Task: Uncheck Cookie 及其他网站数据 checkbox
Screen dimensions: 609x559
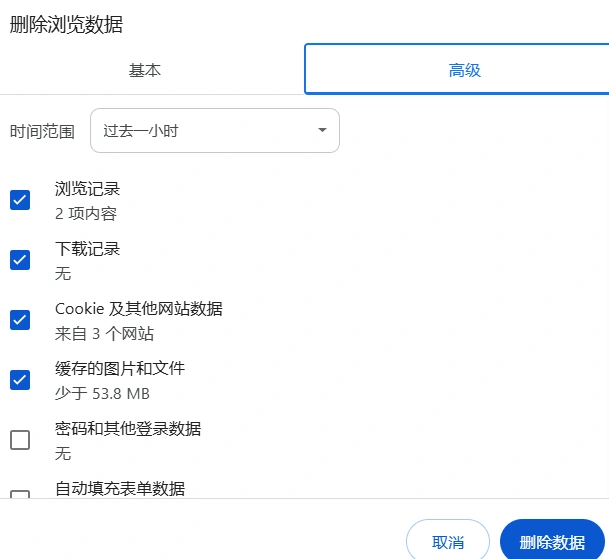Action: [x=20, y=320]
